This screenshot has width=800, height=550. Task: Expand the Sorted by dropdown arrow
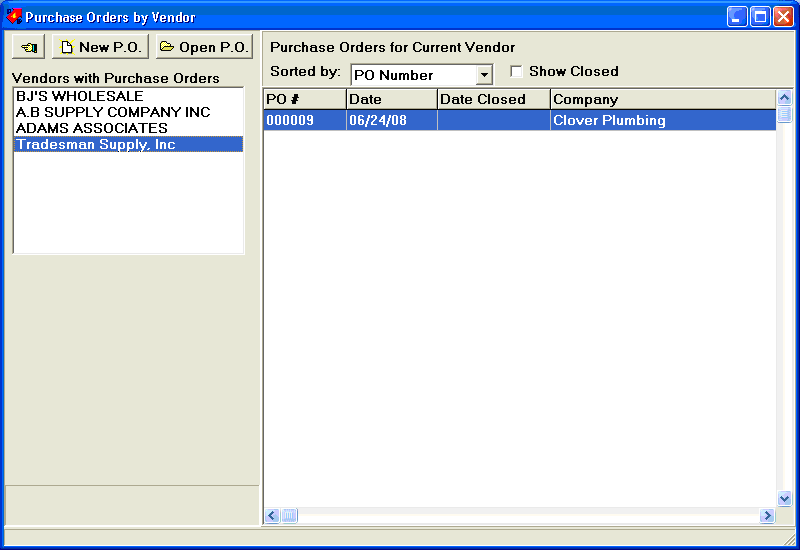click(484, 75)
